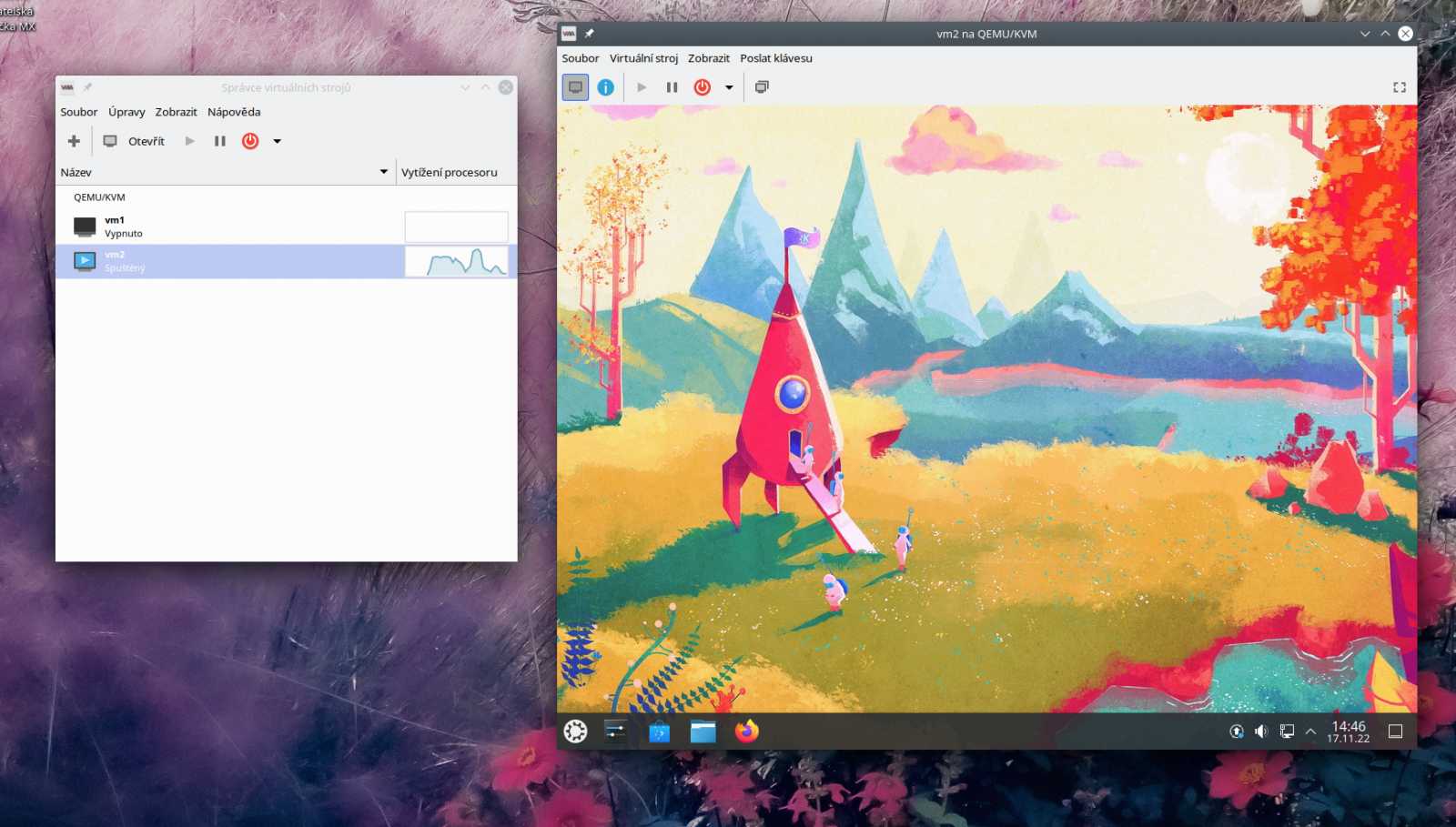This screenshot has width=1456, height=827.
Task: Open the Virtuální stroj menu
Action: pos(643,58)
